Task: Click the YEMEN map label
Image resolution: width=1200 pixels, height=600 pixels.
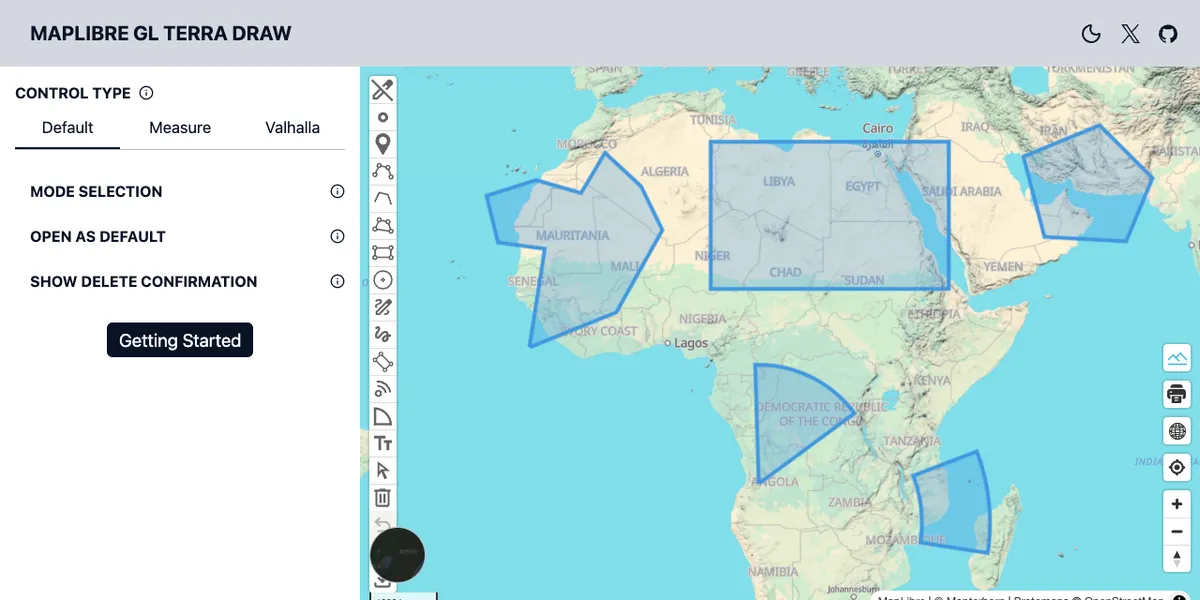Action: [x=1003, y=267]
